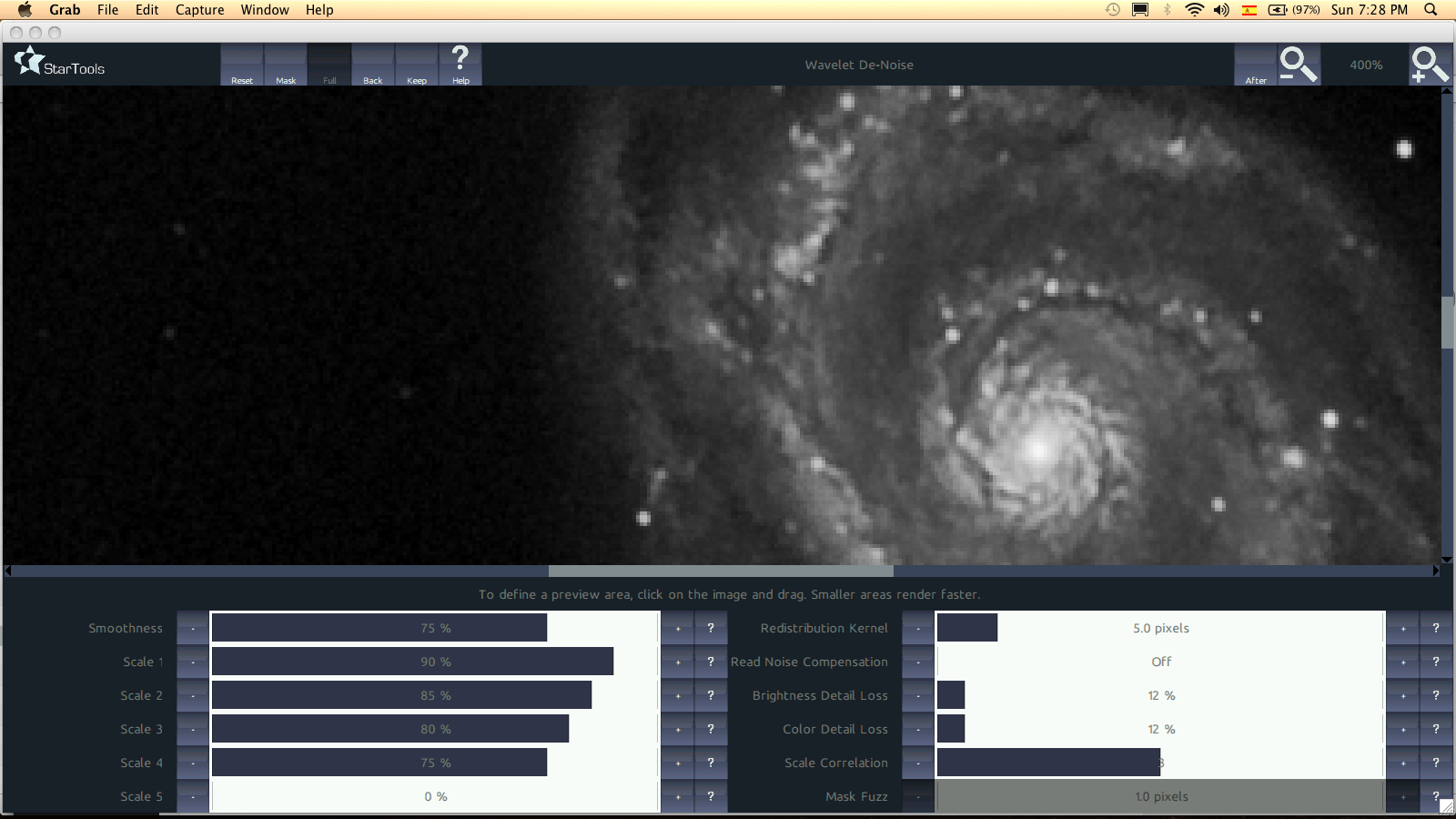Decrease Scale 1 with minus button
Viewport: 1456px width, 819px height.
(x=193, y=662)
